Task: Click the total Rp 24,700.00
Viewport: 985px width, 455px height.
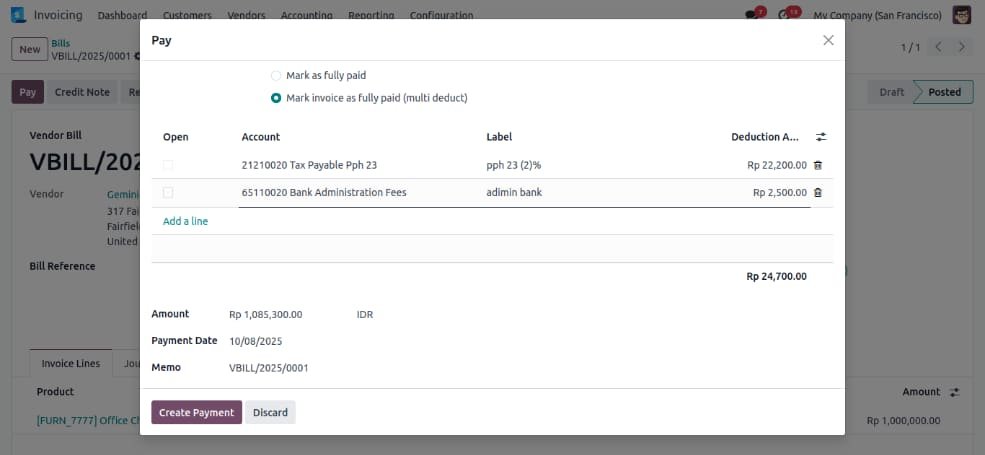Action: tap(776, 277)
